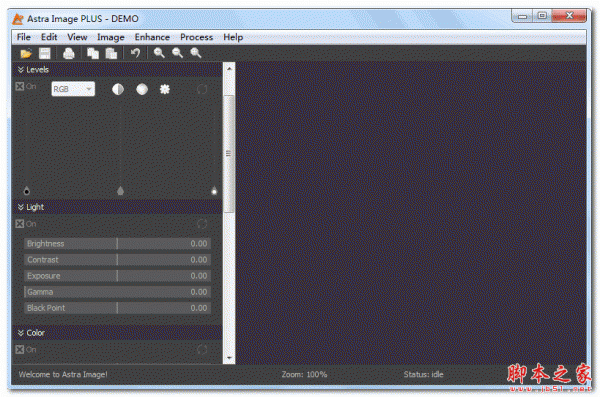Screen dimensions: 600x397
Task: Open the Help menu
Action: coord(233,37)
